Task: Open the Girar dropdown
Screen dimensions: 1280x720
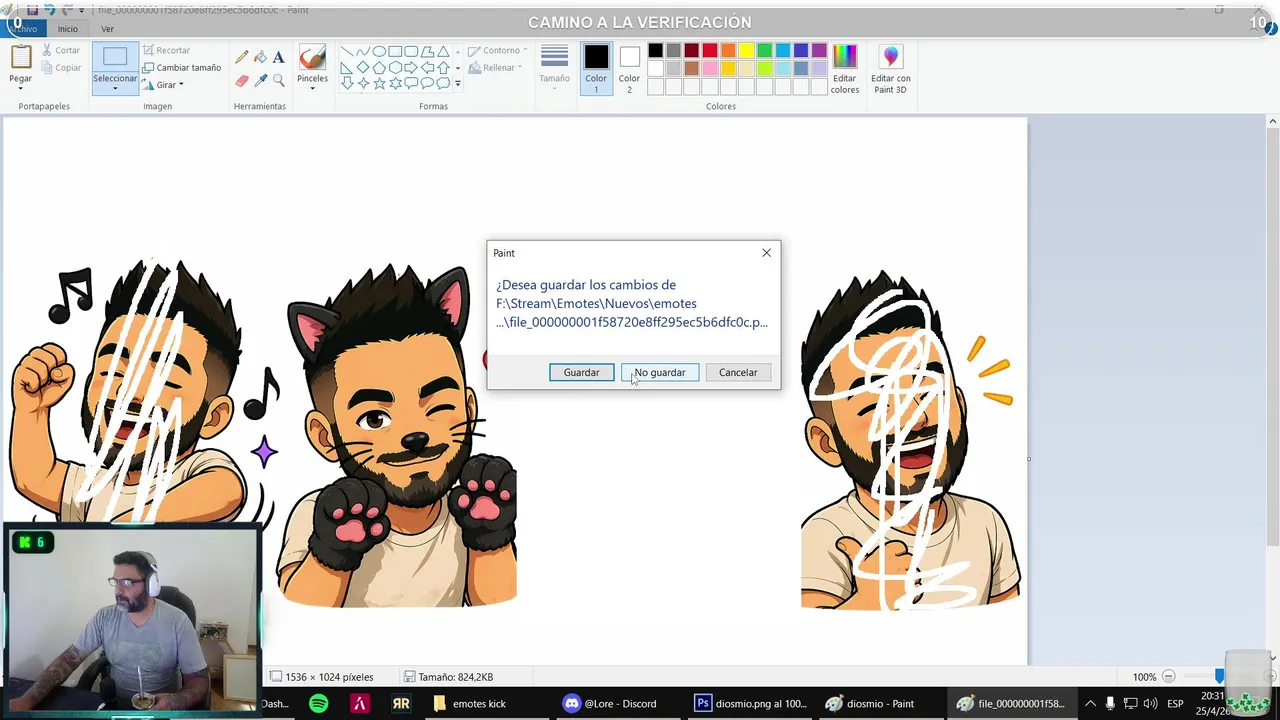Action: (163, 85)
